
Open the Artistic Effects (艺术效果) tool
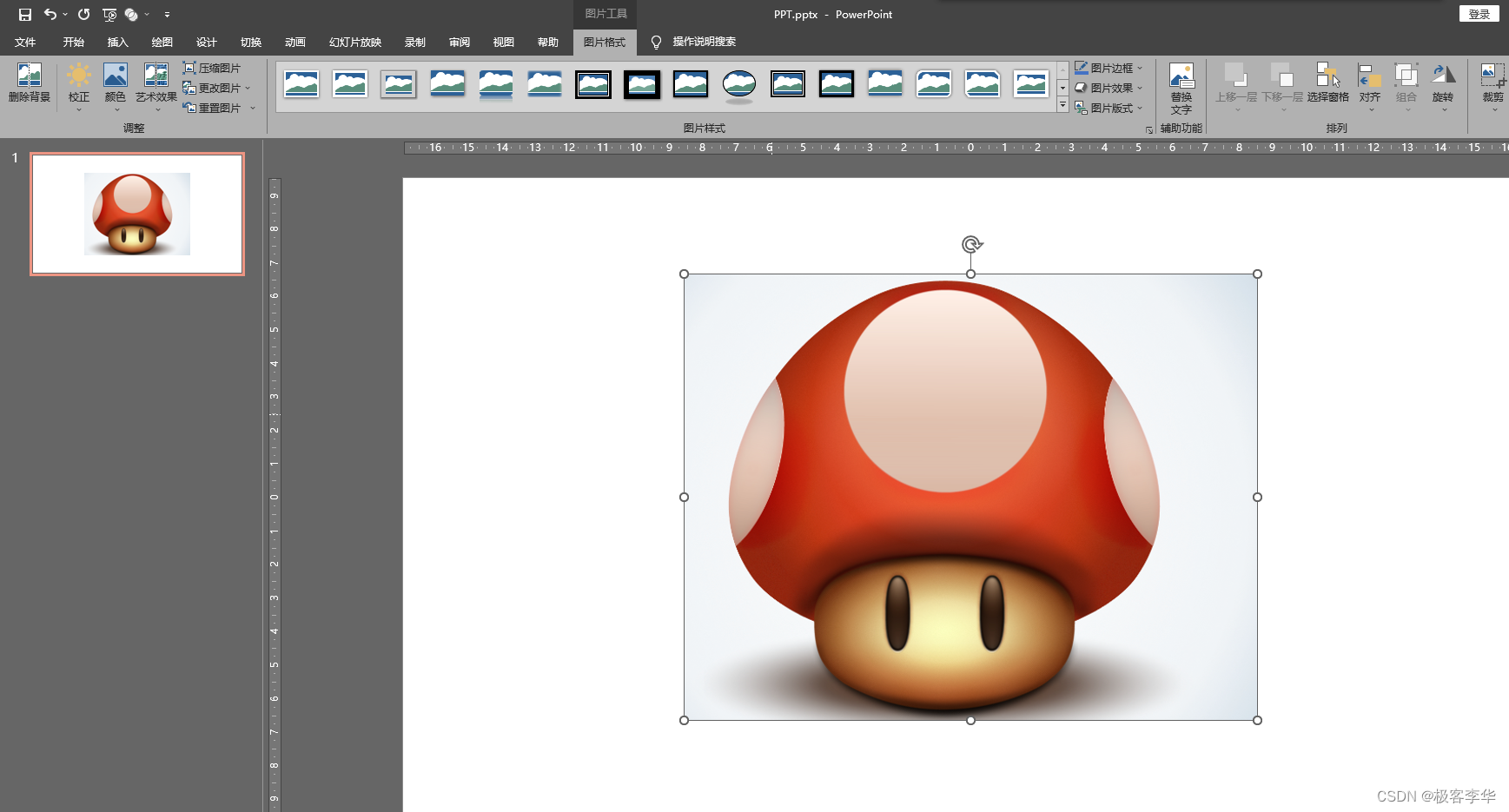click(x=156, y=83)
